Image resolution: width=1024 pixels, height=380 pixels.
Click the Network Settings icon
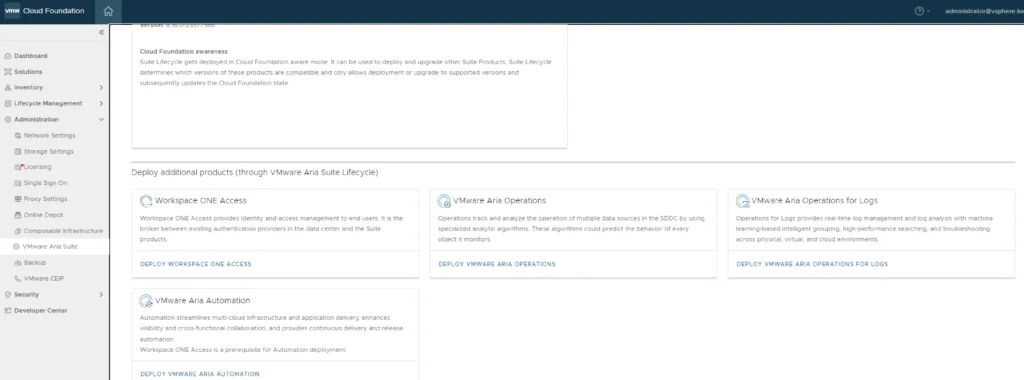[x=18, y=135]
